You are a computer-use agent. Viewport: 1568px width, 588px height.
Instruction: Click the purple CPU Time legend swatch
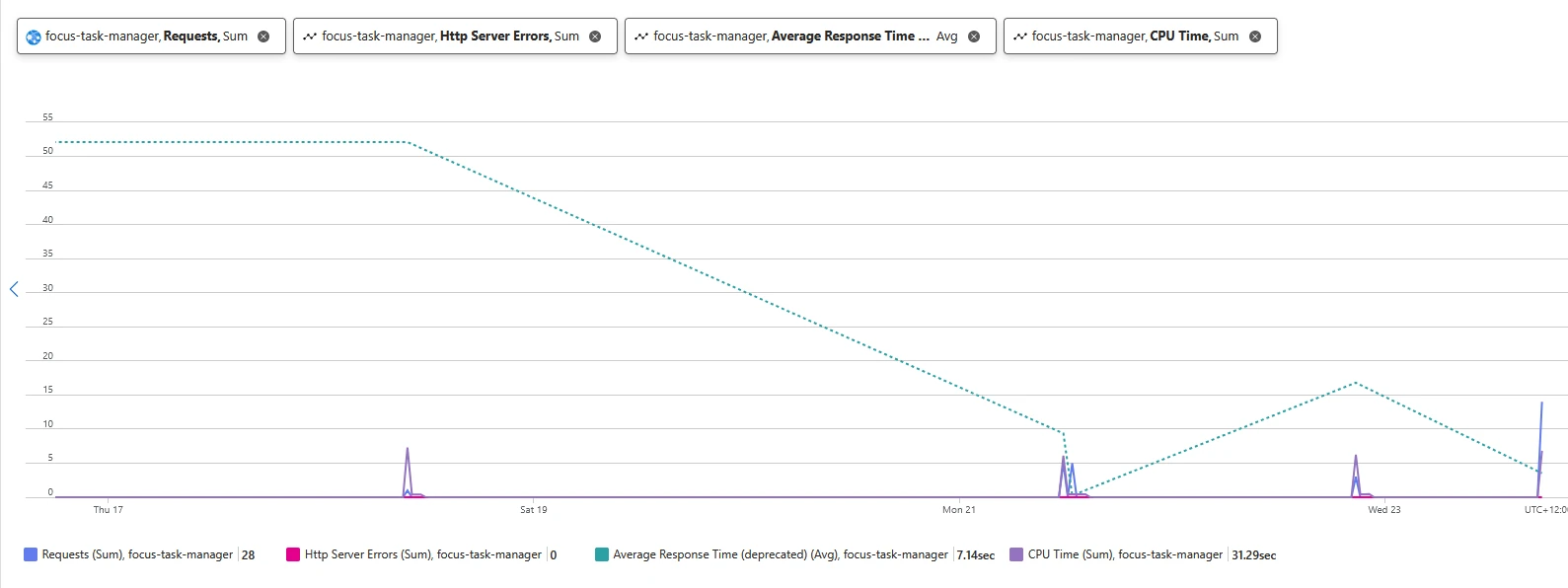coord(1016,554)
